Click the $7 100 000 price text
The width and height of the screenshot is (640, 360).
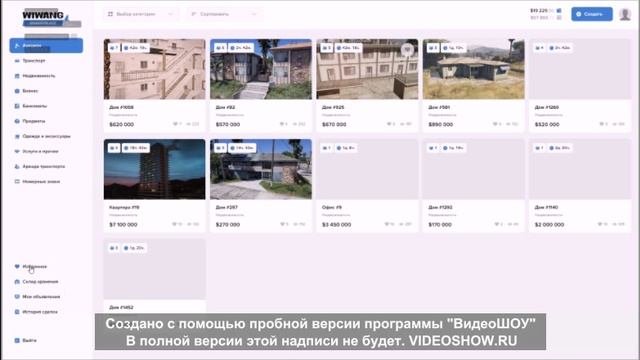[x=123, y=224]
